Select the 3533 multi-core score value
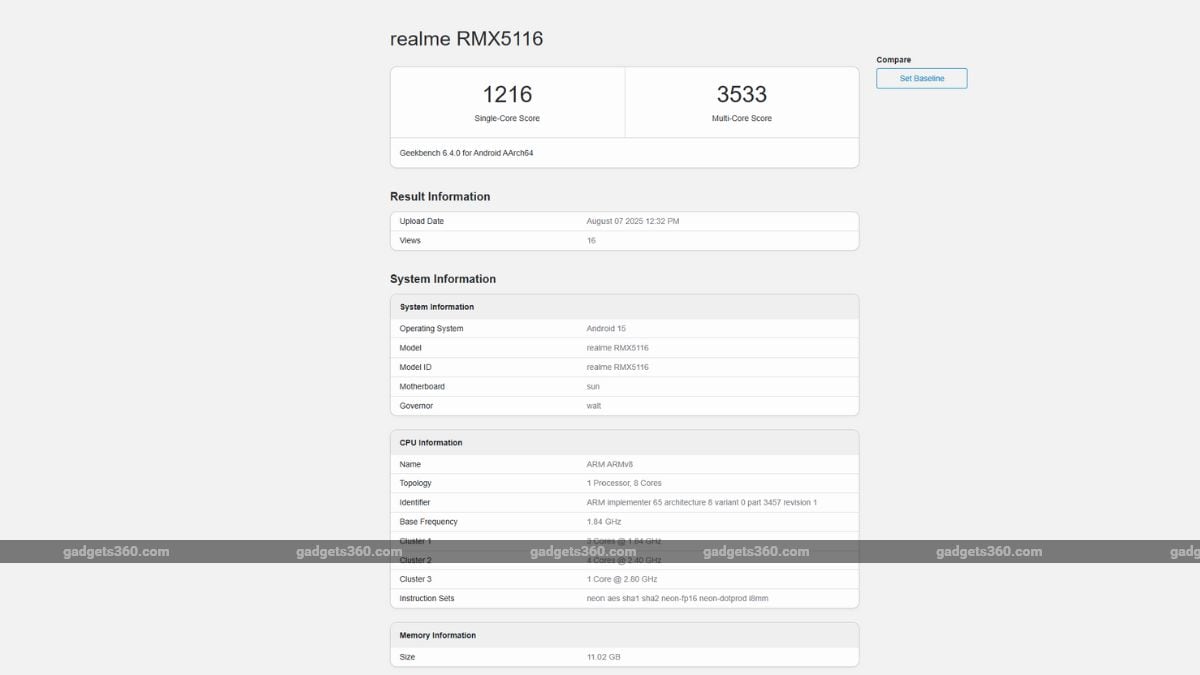The image size is (1200, 675). pos(741,94)
